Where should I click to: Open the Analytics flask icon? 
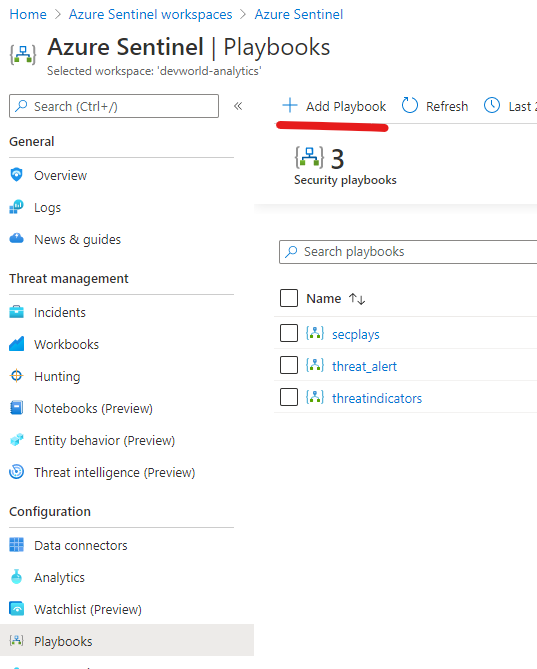[16, 577]
